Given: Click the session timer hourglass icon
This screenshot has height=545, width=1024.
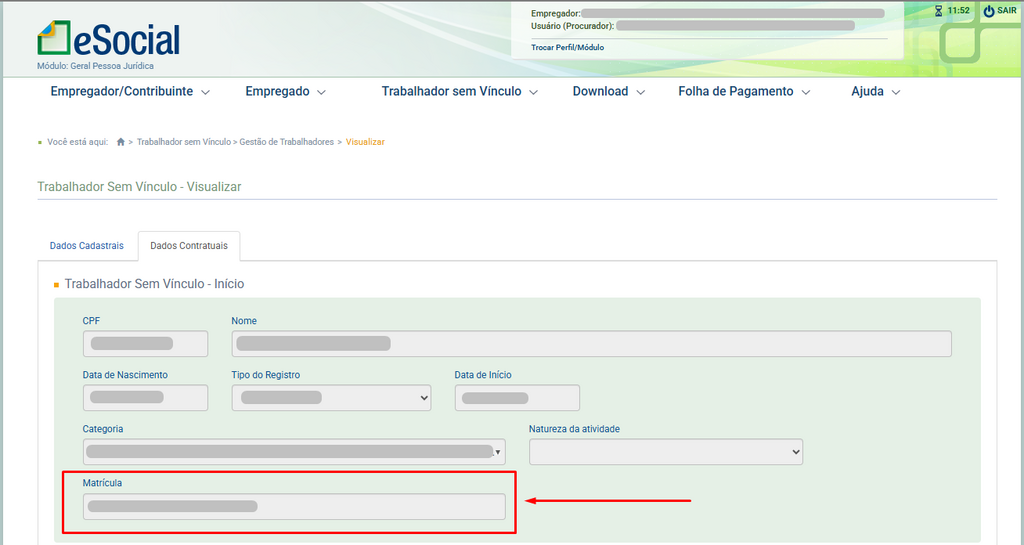Looking at the screenshot, I should tap(938, 11).
